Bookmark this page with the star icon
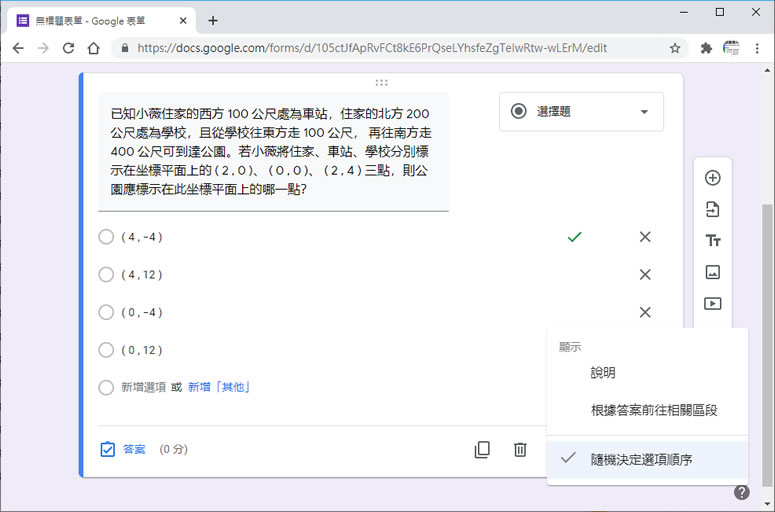 tap(675, 48)
